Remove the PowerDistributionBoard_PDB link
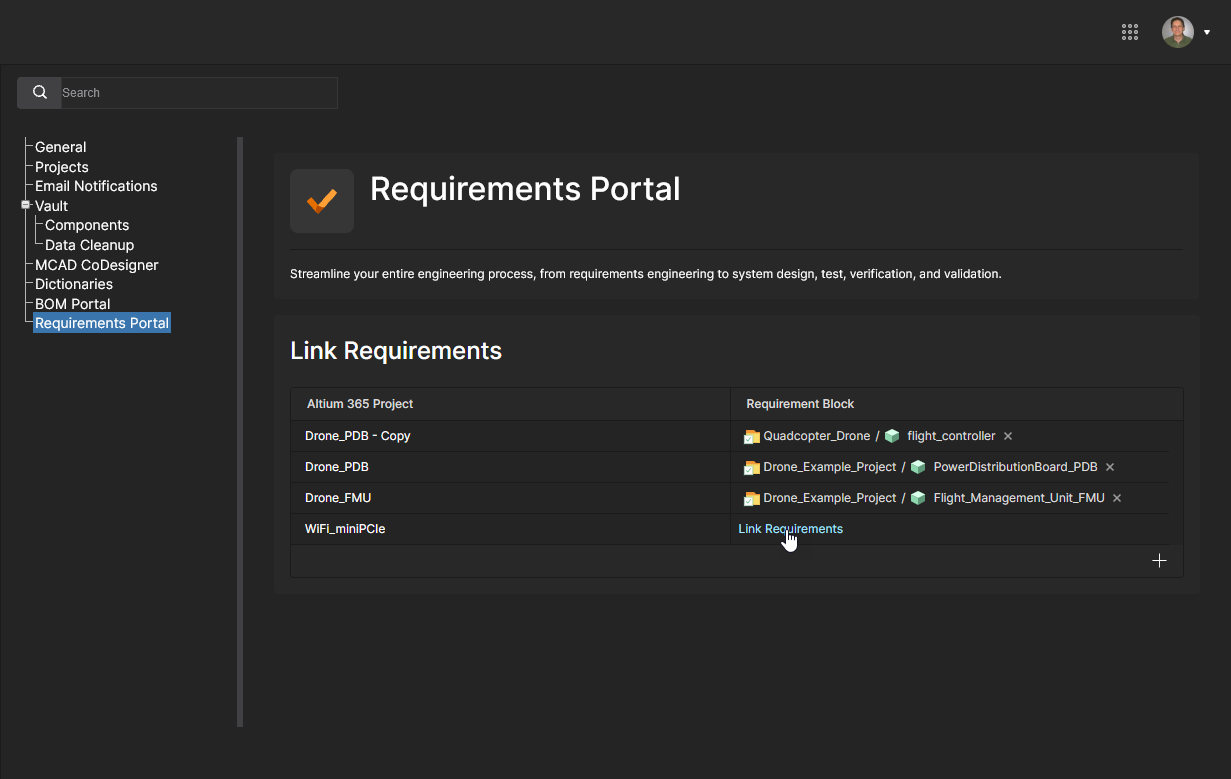This screenshot has width=1231, height=779. (1110, 467)
